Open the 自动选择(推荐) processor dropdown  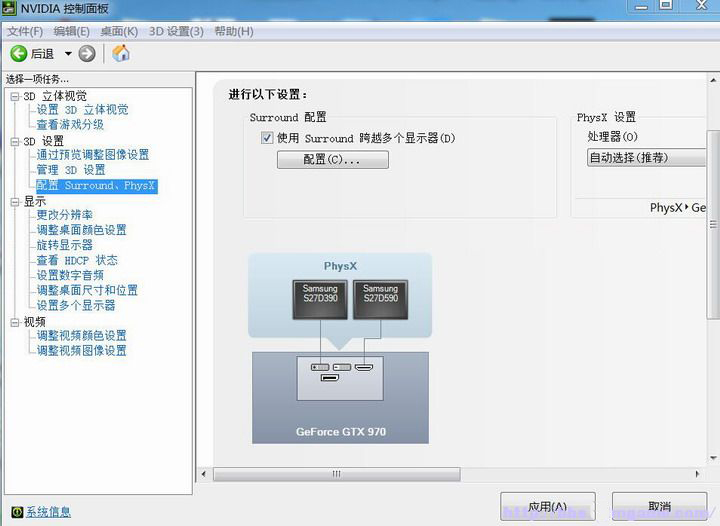click(646, 157)
